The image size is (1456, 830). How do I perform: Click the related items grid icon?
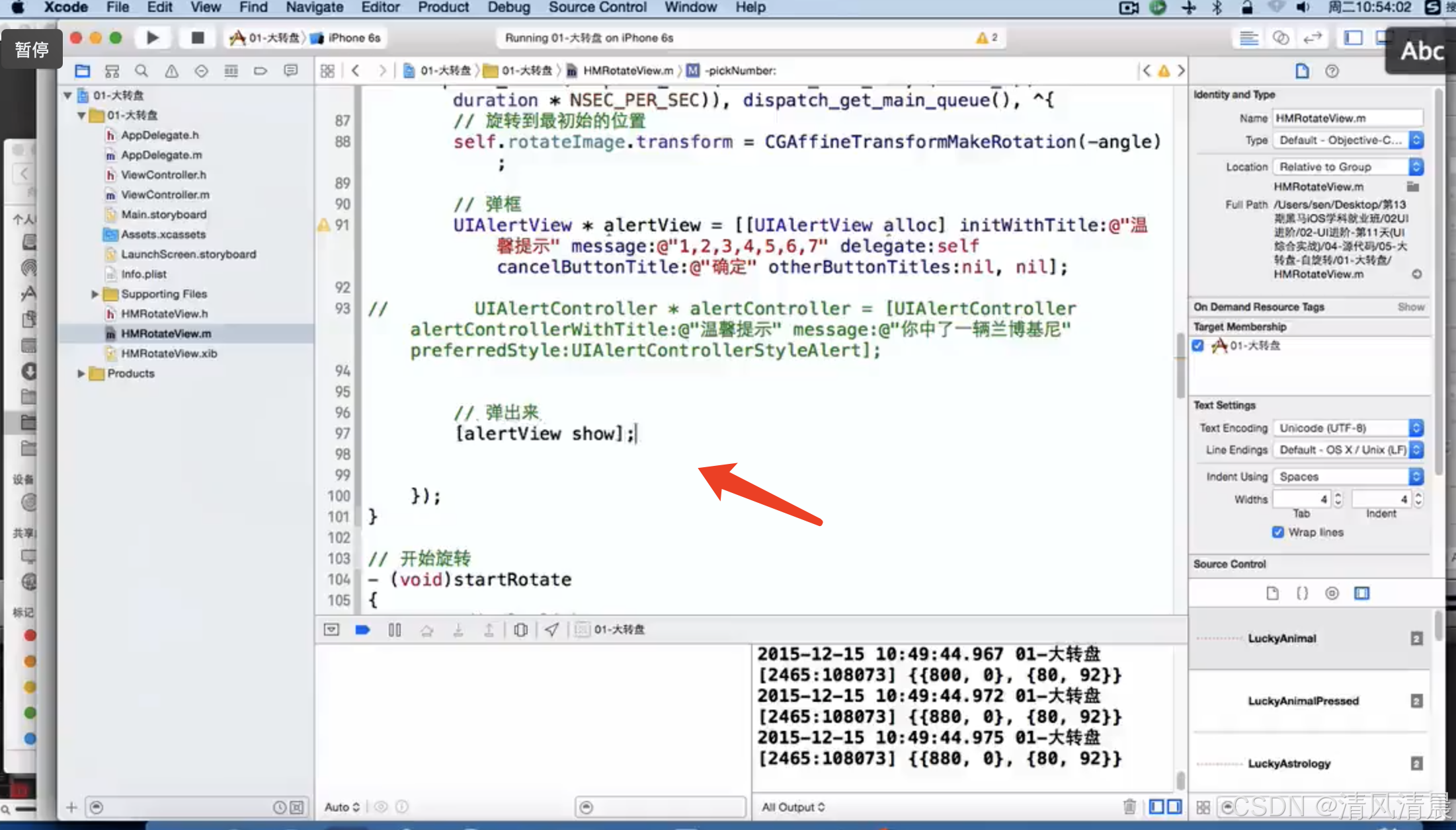[x=327, y=71]
